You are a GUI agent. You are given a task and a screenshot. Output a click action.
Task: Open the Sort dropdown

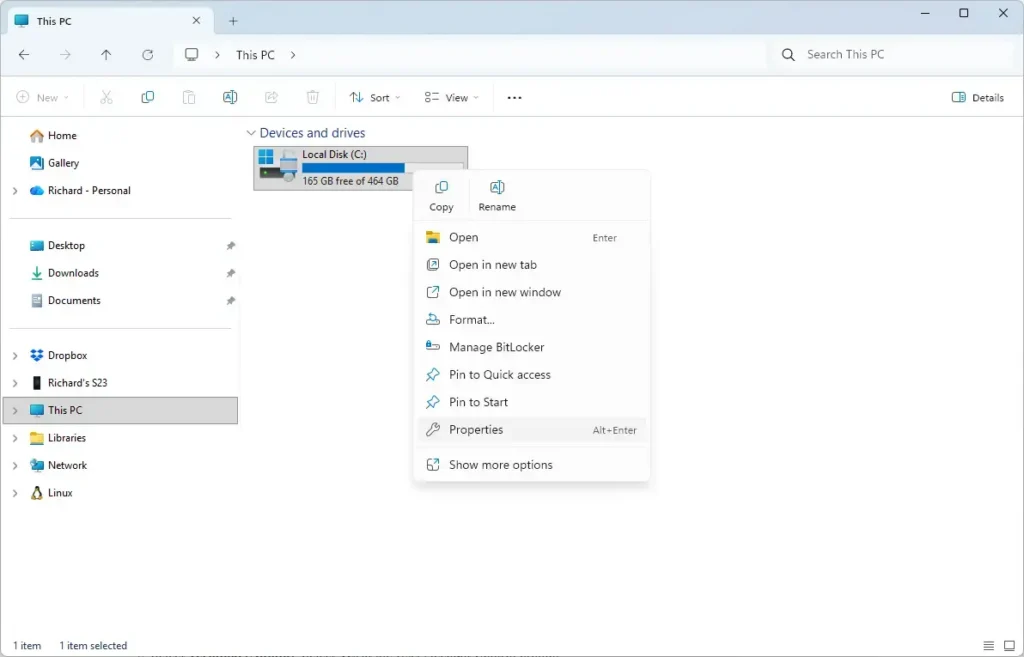coord(375,97)
